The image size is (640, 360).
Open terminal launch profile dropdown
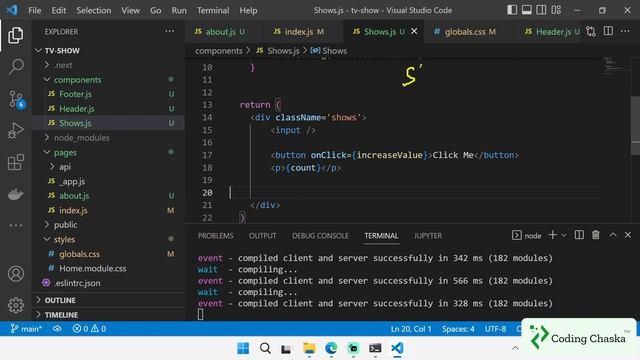pos(564,236)
